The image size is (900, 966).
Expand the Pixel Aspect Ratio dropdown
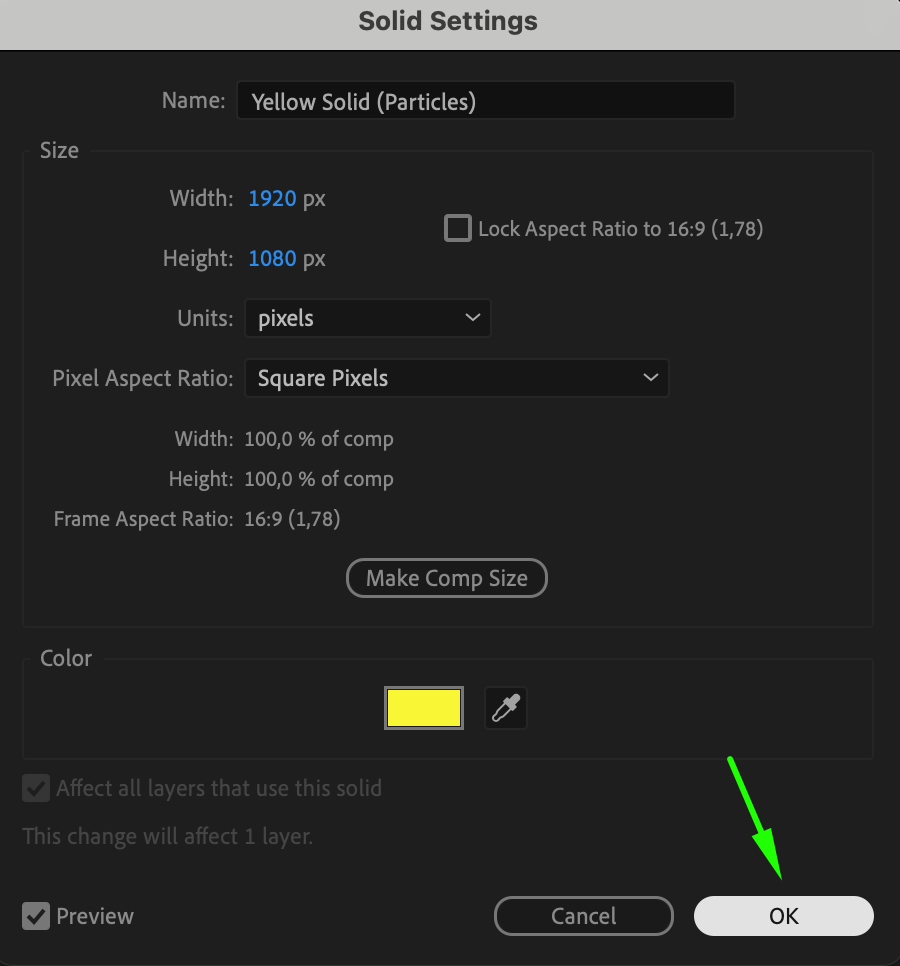click(456, 379)
